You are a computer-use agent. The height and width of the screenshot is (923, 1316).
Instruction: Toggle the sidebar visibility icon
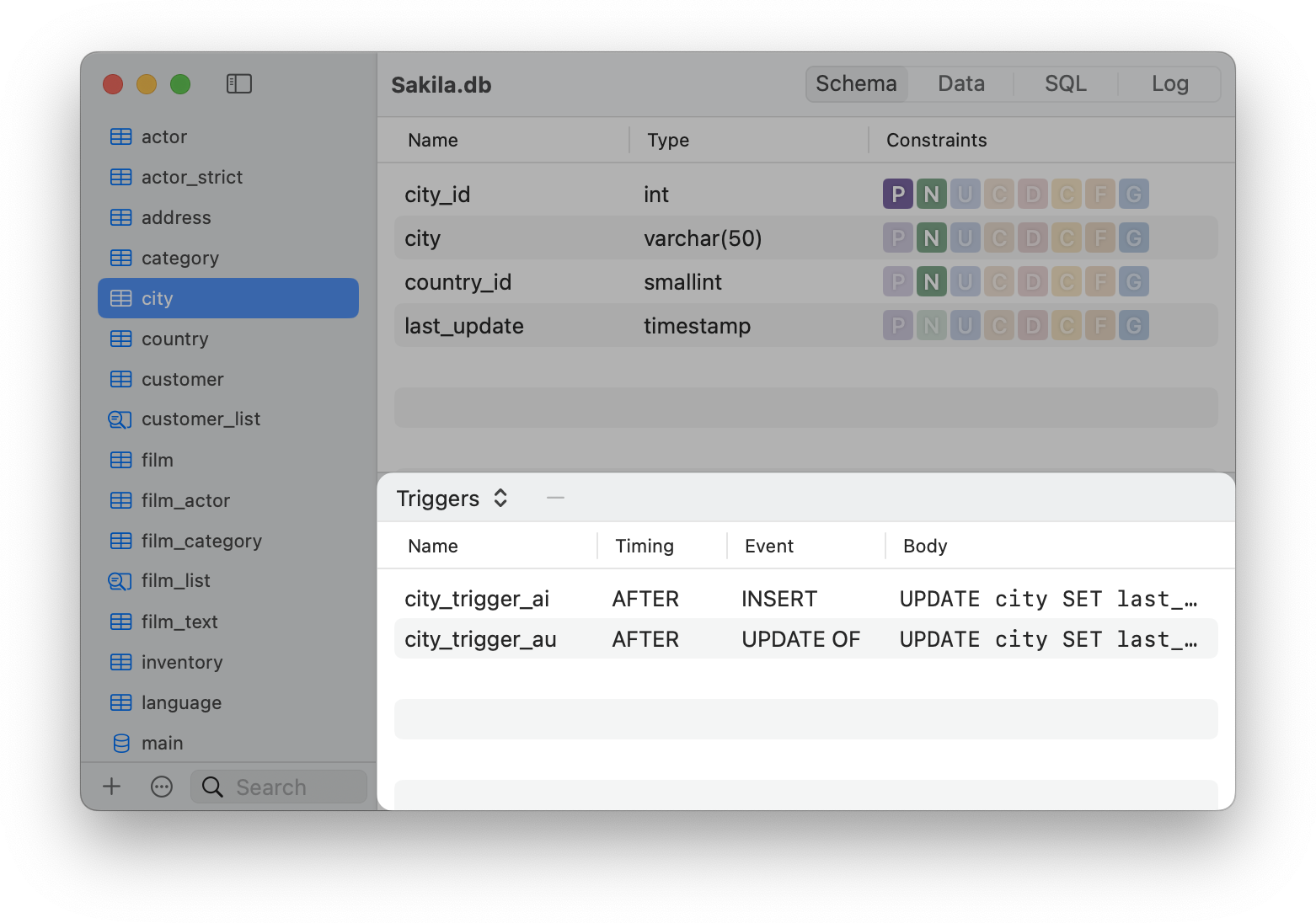pyautogui.click(x=239, y=83)
